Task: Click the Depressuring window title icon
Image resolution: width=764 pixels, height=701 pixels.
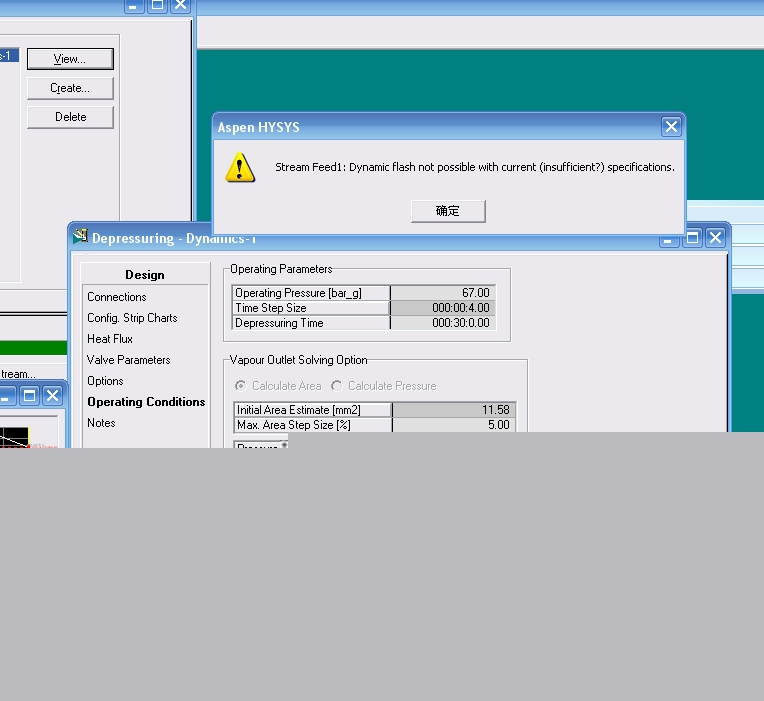Action: point(80,236)
